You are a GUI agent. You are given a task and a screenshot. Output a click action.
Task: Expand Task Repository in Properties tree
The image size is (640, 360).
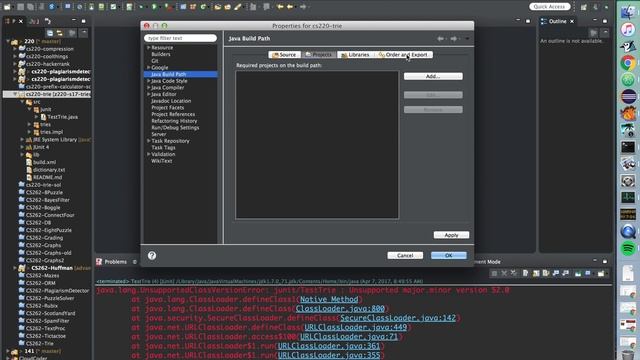149,141
